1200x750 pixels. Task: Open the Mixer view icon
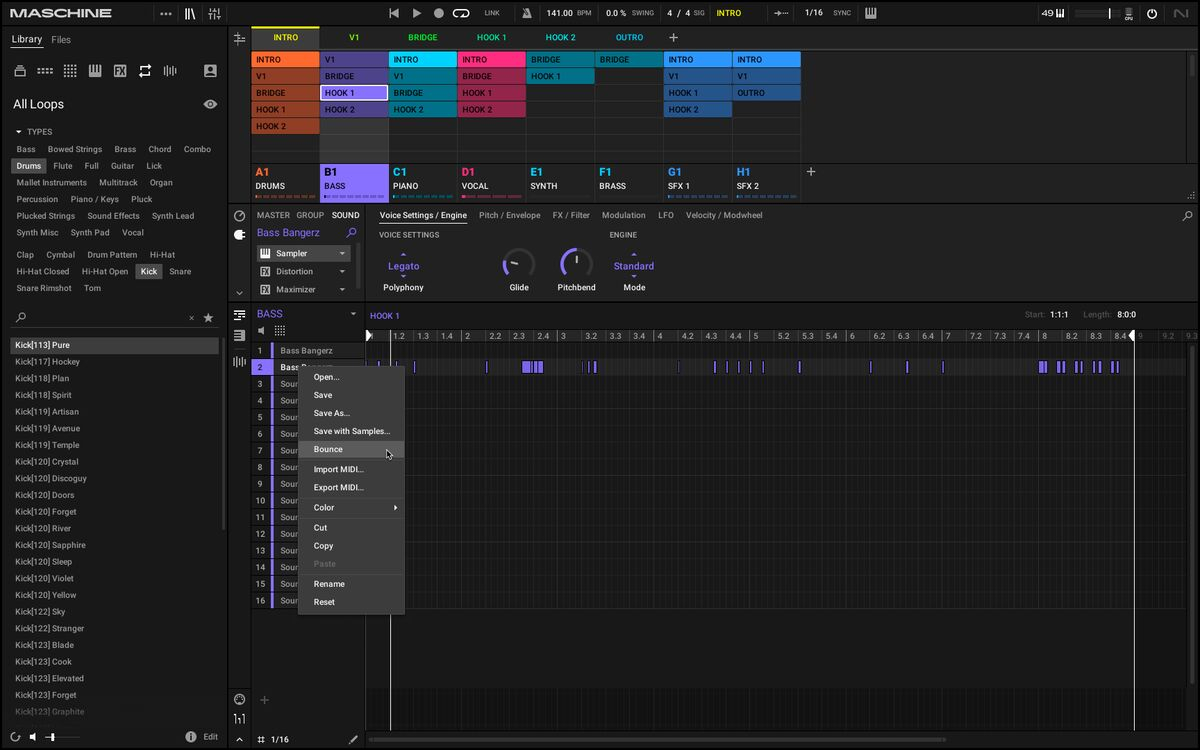pyautogui.click(x=214, y=13)
